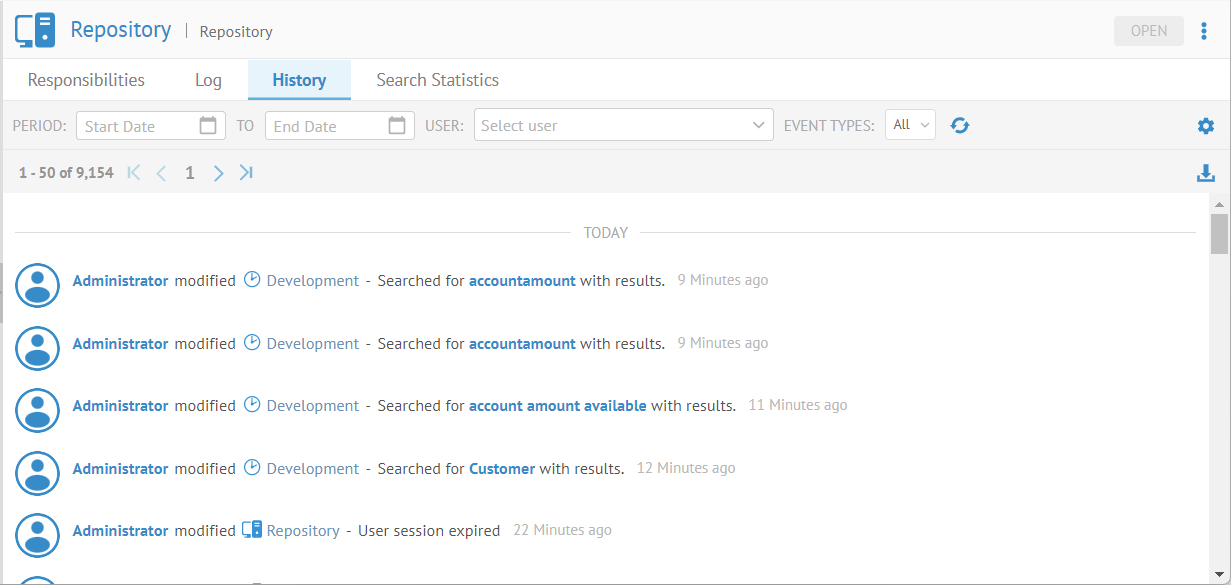The image size is (1231, 585).
Task: Open history settings gear icon
Action: coord(1206,126)
